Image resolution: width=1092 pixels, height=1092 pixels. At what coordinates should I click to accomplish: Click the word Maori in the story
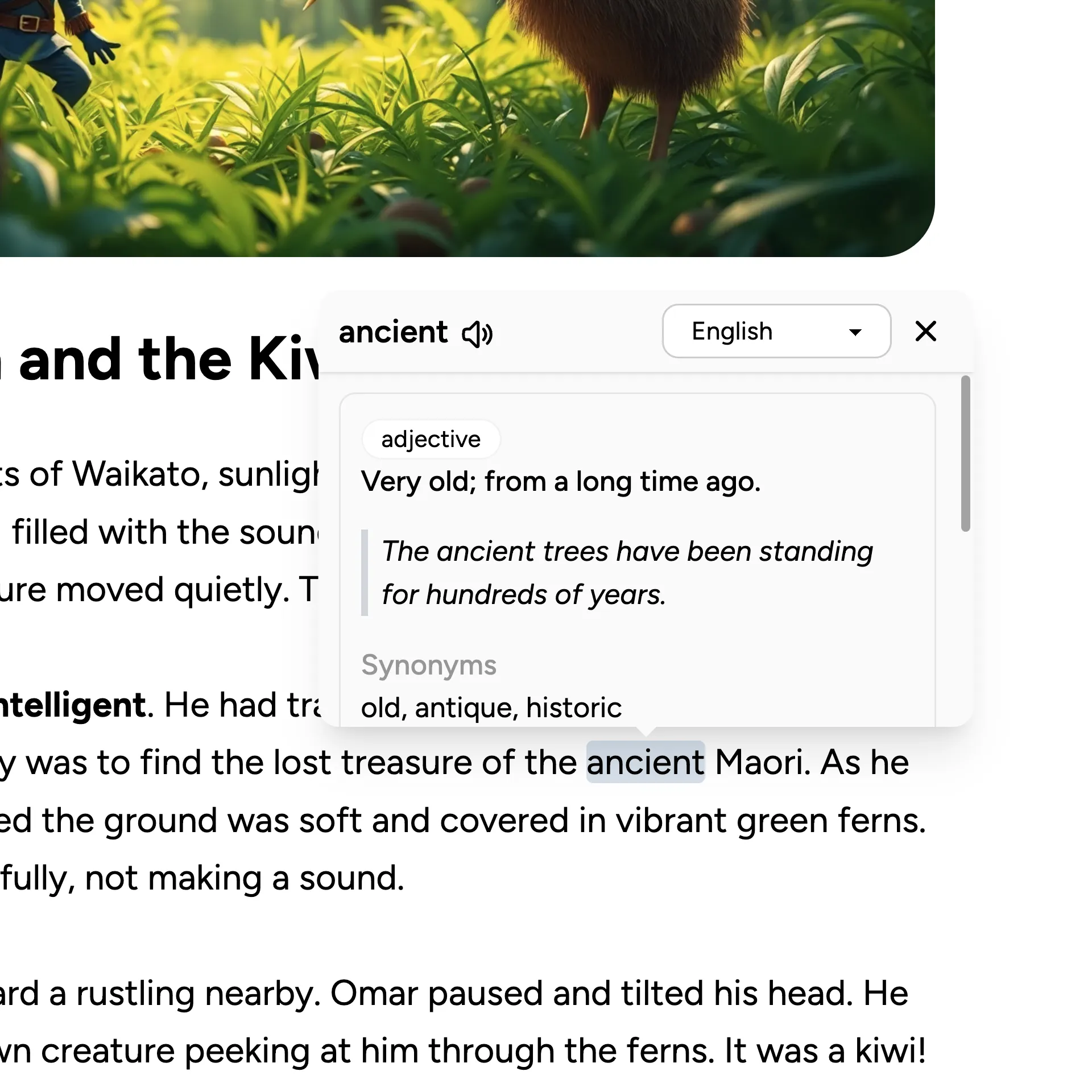point(762,762)
